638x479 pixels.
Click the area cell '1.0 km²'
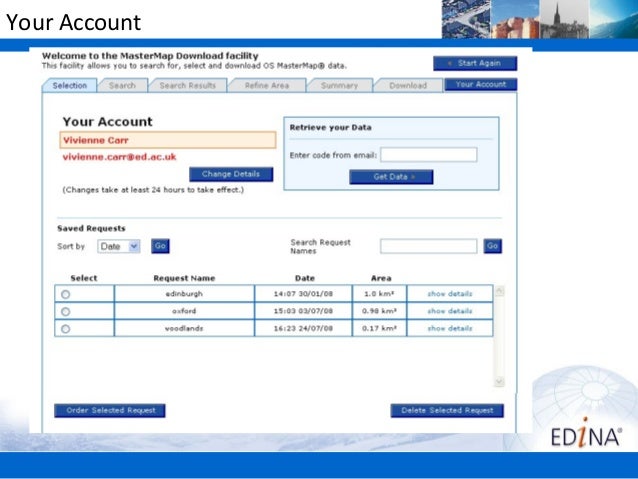379,294
